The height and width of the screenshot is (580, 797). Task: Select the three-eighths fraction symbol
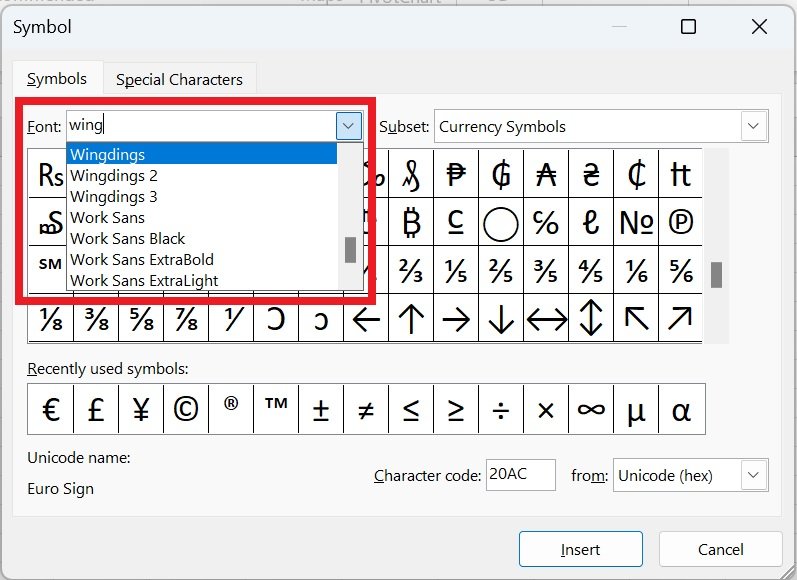(96, 320)
